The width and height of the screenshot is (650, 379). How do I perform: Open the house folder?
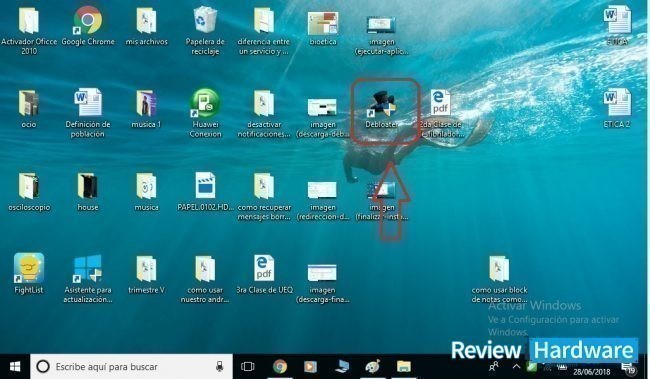coord(87,192)
